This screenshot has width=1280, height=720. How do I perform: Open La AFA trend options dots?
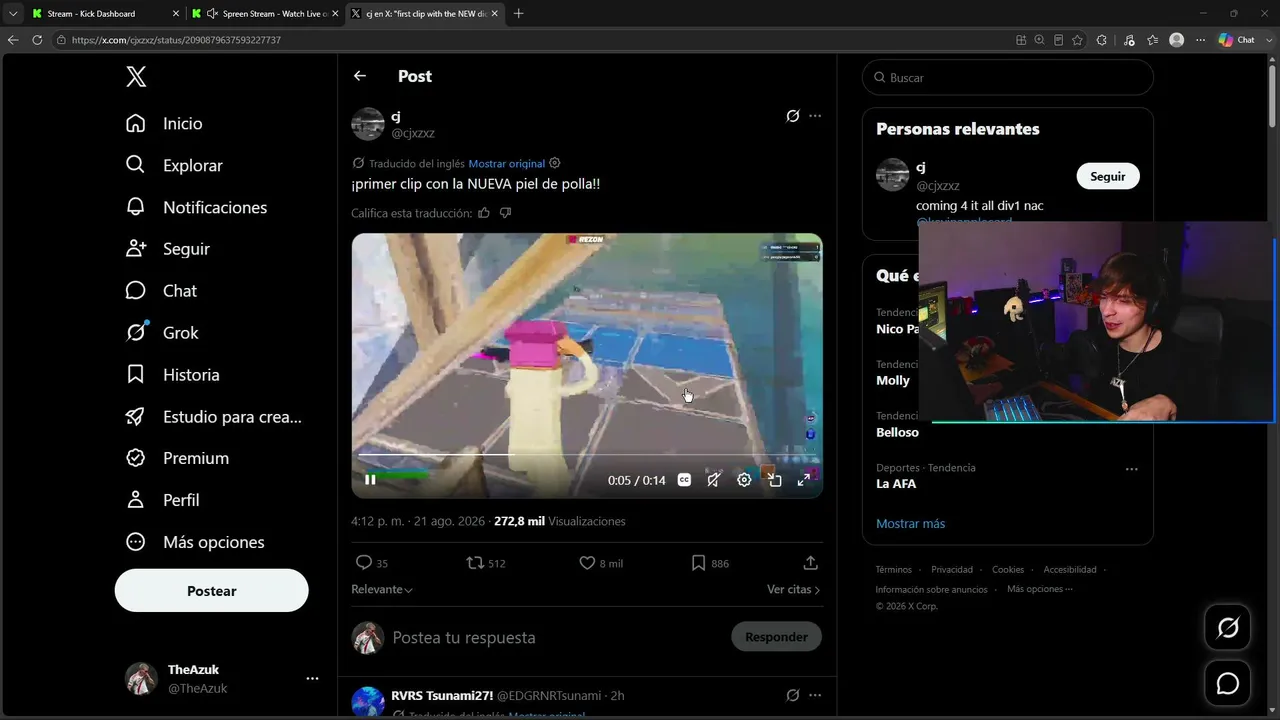[x=1131, y=468]
